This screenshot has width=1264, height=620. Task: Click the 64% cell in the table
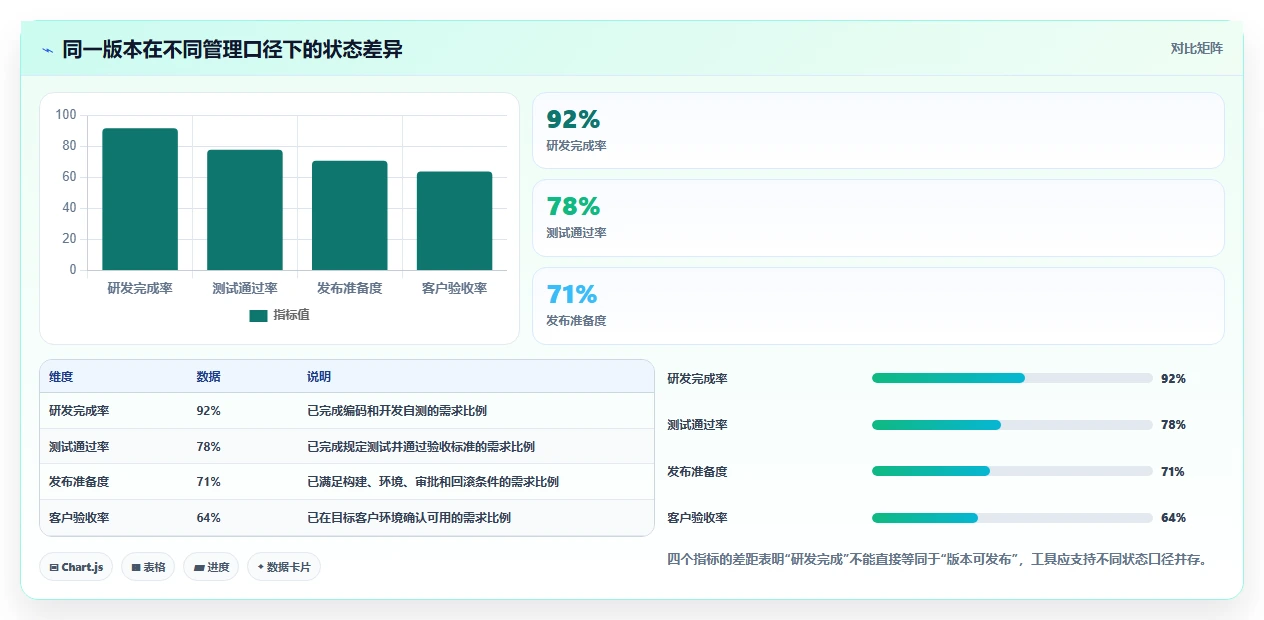pyautogui.click(x=209, y=518)
